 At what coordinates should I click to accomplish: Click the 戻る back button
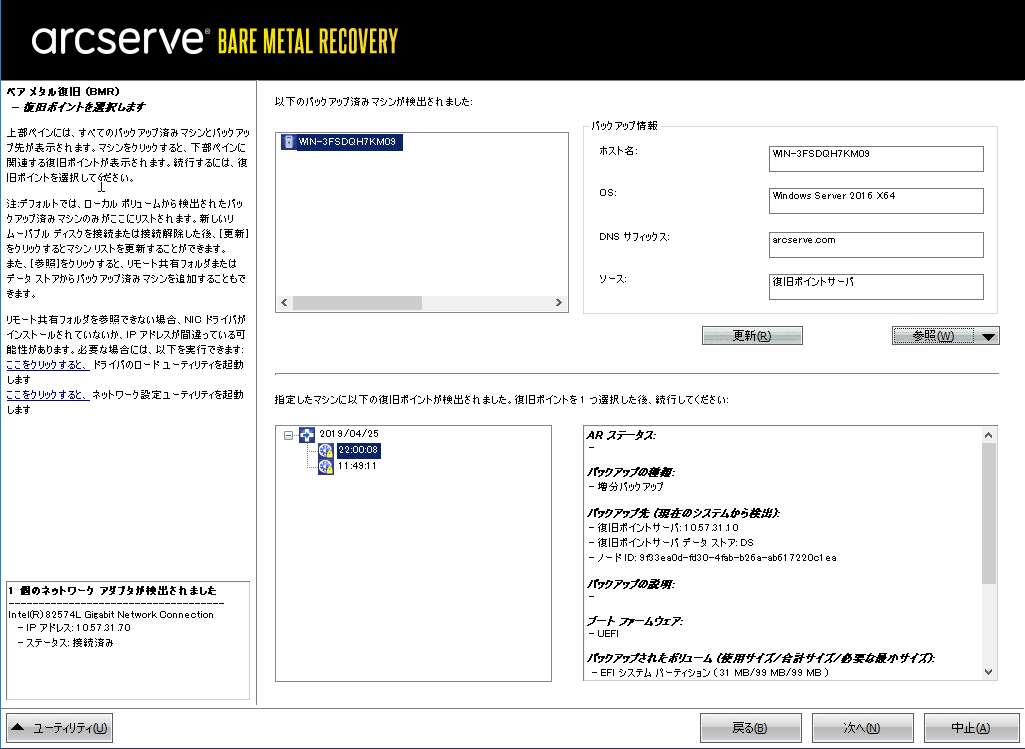click(x=750, y=728)
